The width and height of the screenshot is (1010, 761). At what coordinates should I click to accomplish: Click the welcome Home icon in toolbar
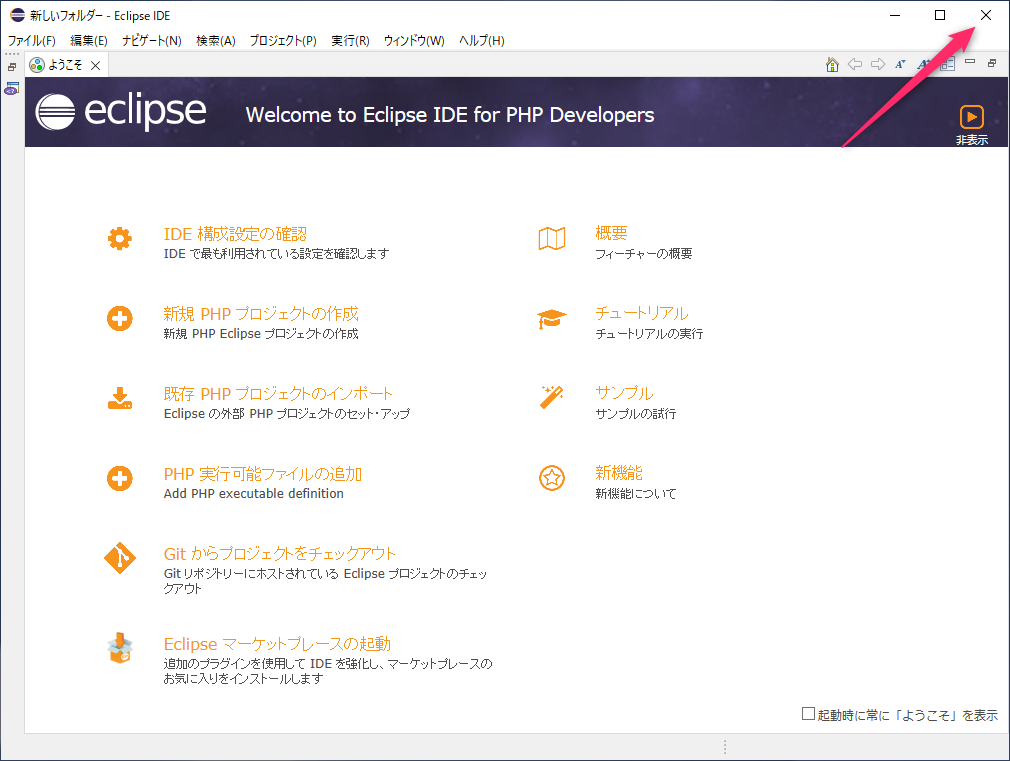832,64
